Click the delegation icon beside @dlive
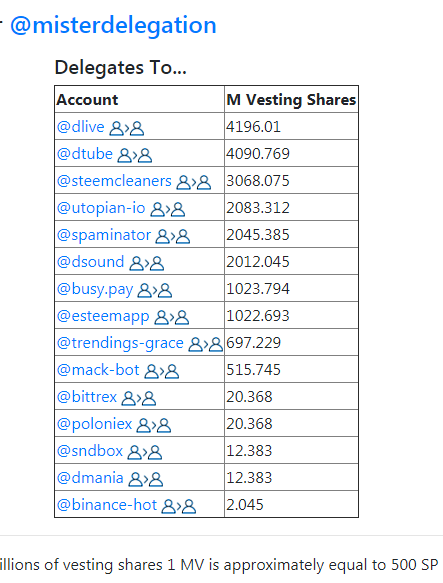This screenshot has width=443, height=583. [x=126, y=128]
